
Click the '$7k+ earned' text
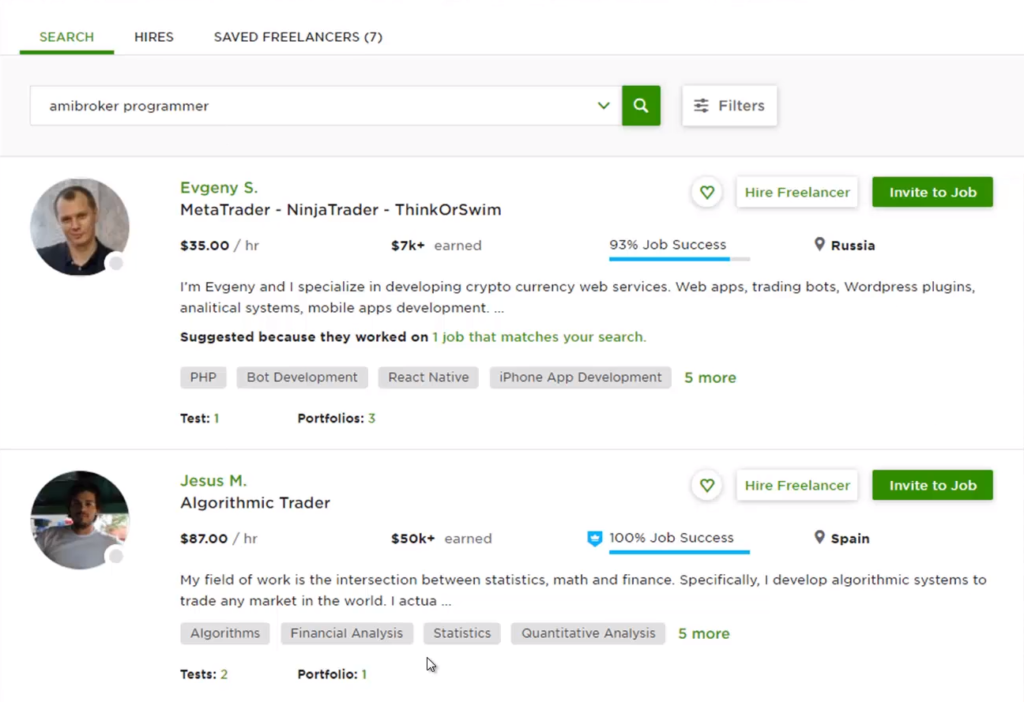(436, 246)
